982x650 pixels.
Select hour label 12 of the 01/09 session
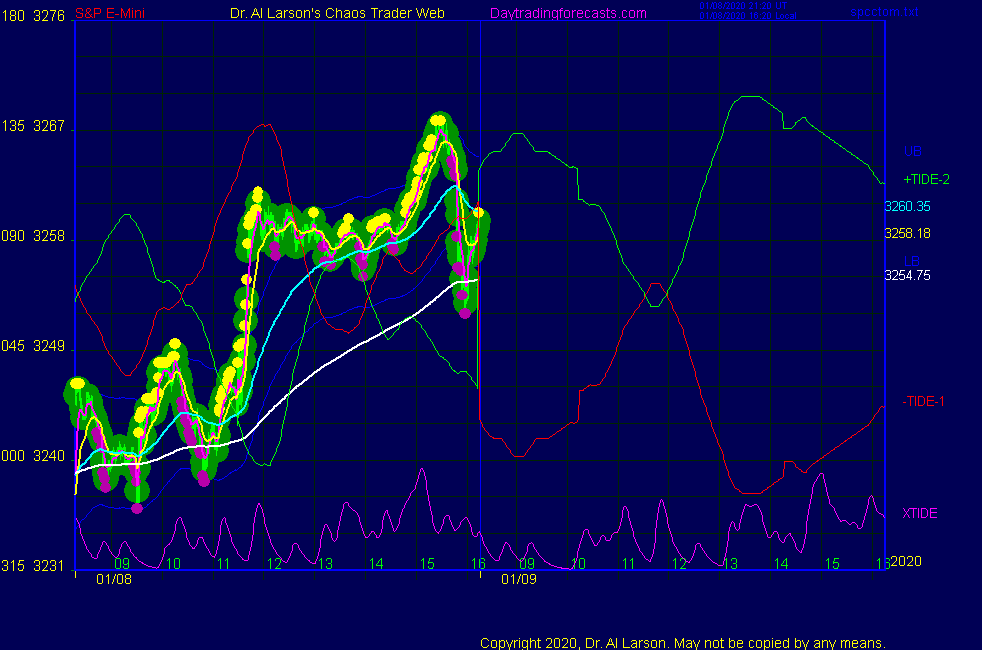(680, 564)
